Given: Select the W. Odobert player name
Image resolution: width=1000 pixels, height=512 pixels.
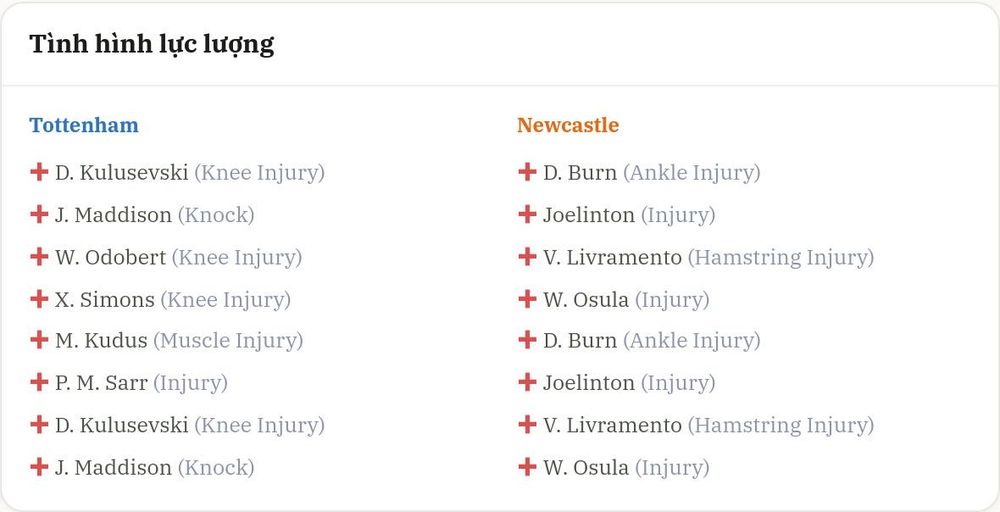Looking at the screenshot, I should pos(110,257).
